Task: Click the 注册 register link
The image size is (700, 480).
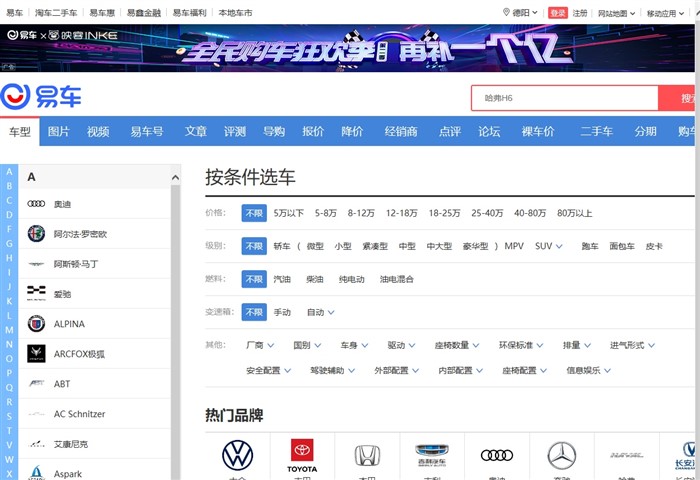Action: click(x=580, y=13)
